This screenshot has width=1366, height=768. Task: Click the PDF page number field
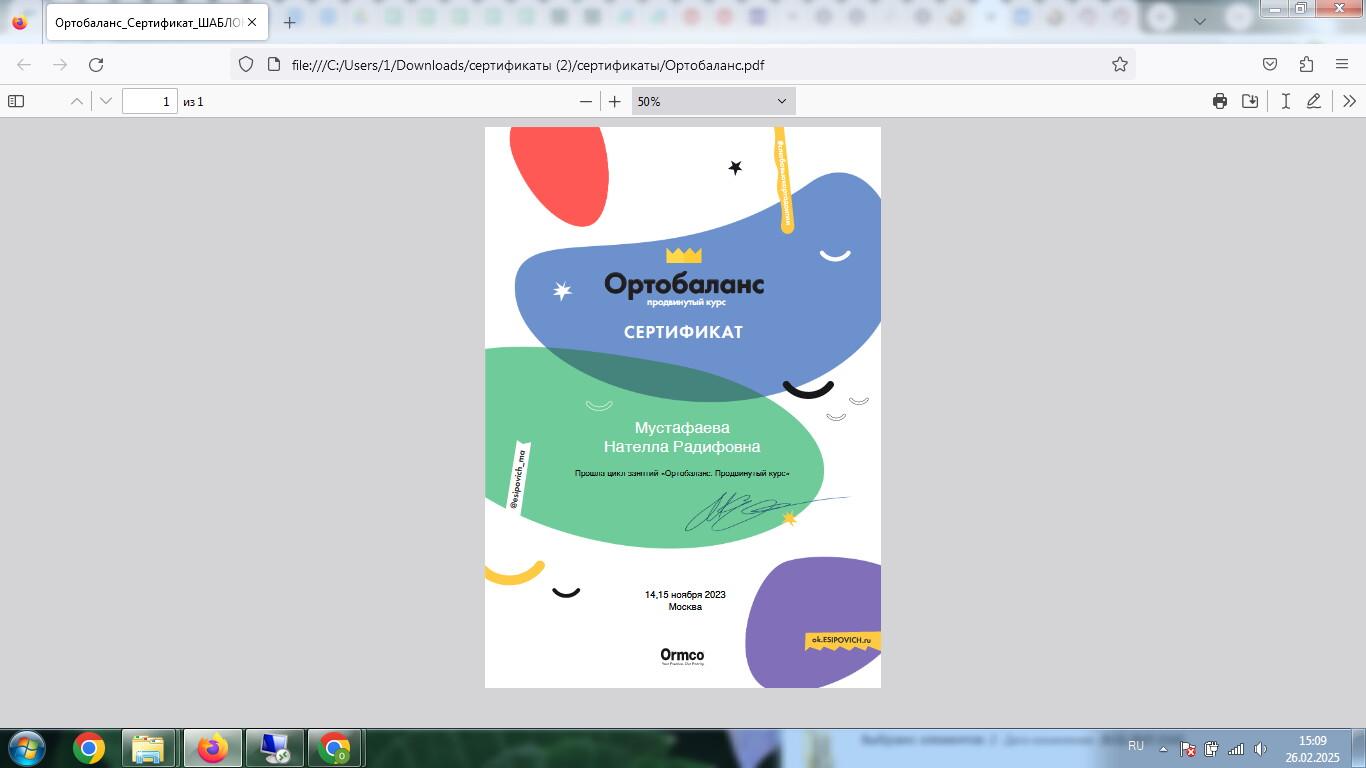click(150, 101)
